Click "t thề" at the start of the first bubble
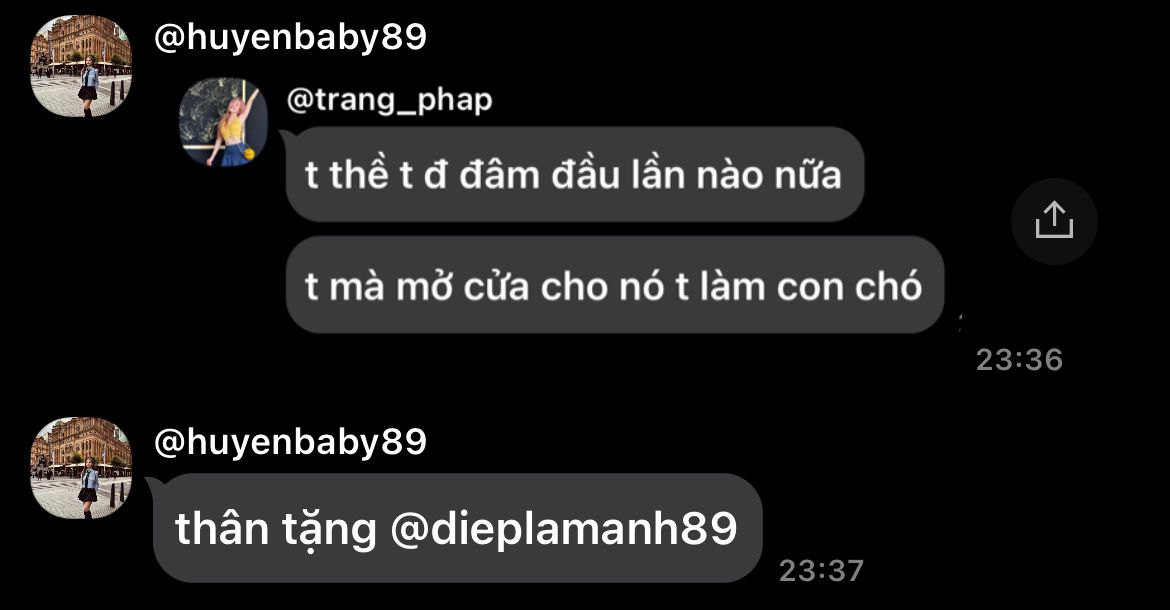Screen dimensions: 1170x610 click(x=347, y=175)
